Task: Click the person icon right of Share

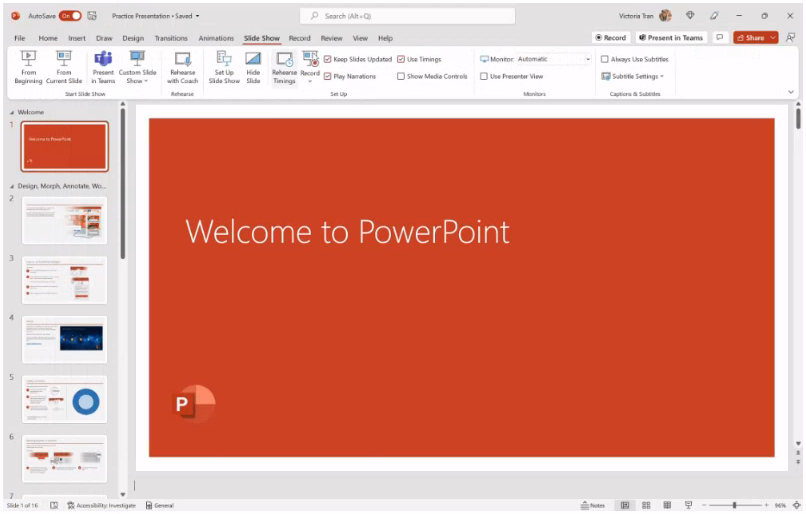Action: (791, 38)
